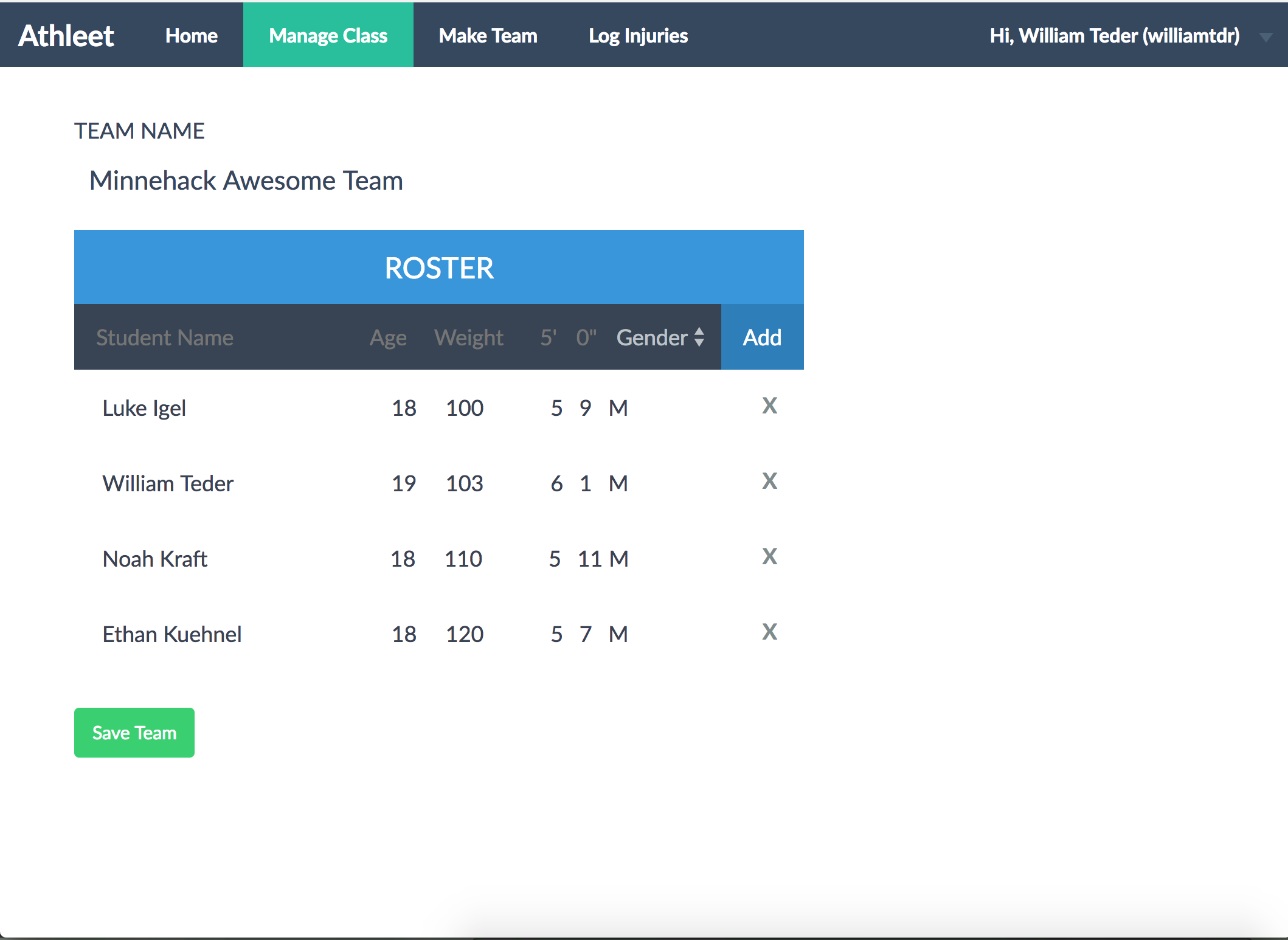This screenshot has width=1288, height=940.
Task: Switch to the Make Team tab
Action: 488,36
